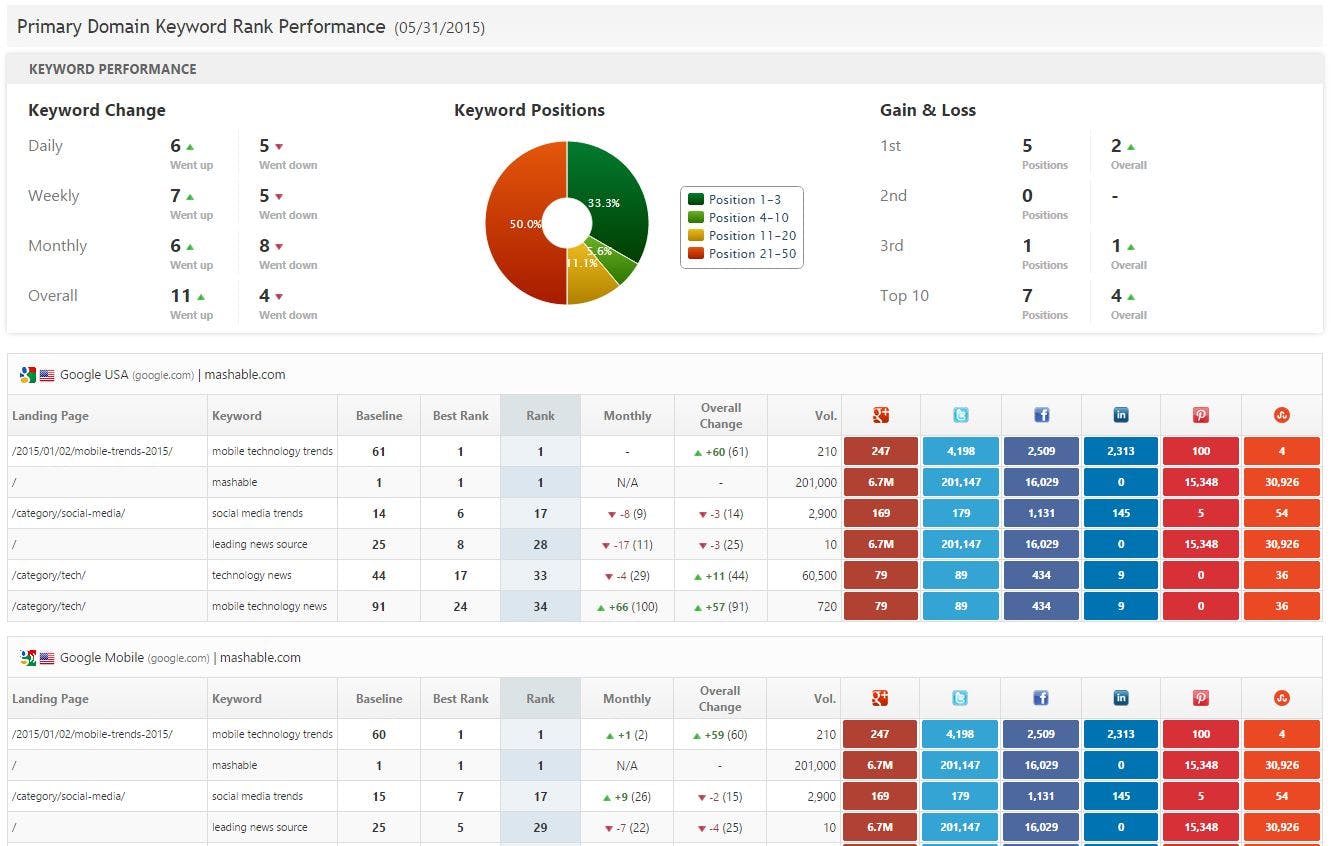
Task: Click the Google+ icon in the Google Mobile header
Action: point(881,697)
